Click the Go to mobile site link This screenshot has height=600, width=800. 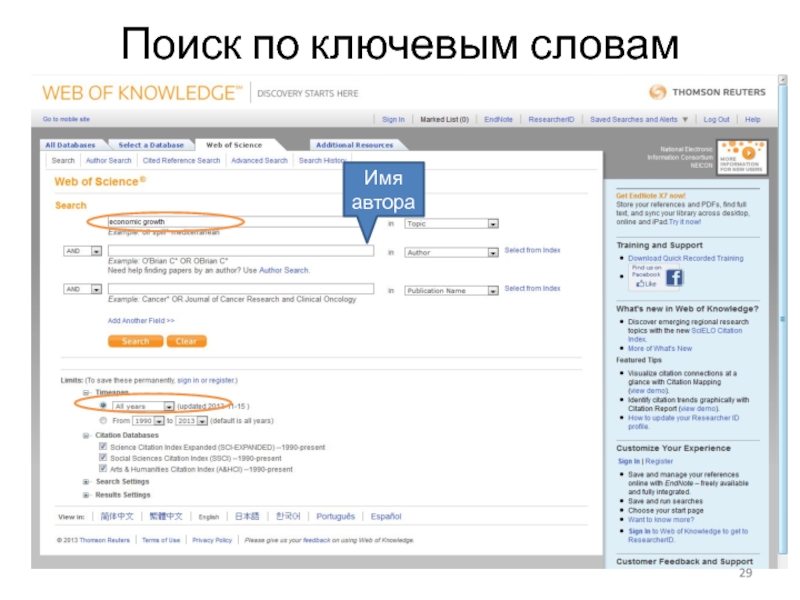(x=66, y=119)
